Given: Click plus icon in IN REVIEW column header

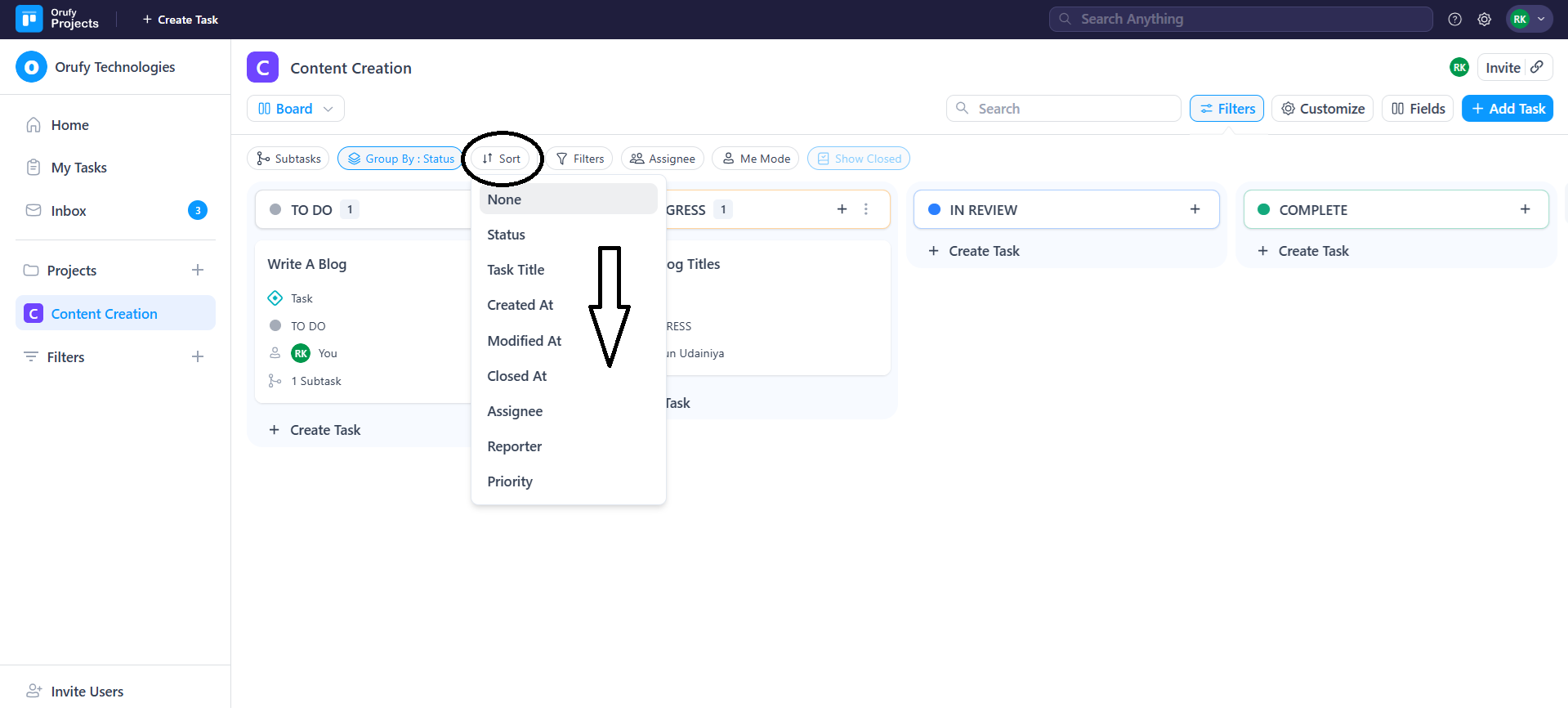Looking at the screenshot, I should pos(1195,209).
